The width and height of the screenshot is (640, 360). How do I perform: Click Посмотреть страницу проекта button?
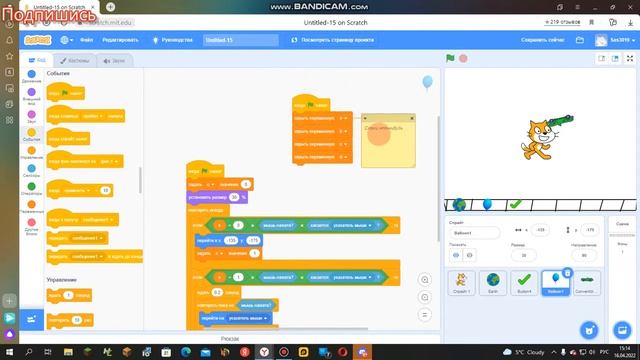pyautogui.click(x=333, y=40)
